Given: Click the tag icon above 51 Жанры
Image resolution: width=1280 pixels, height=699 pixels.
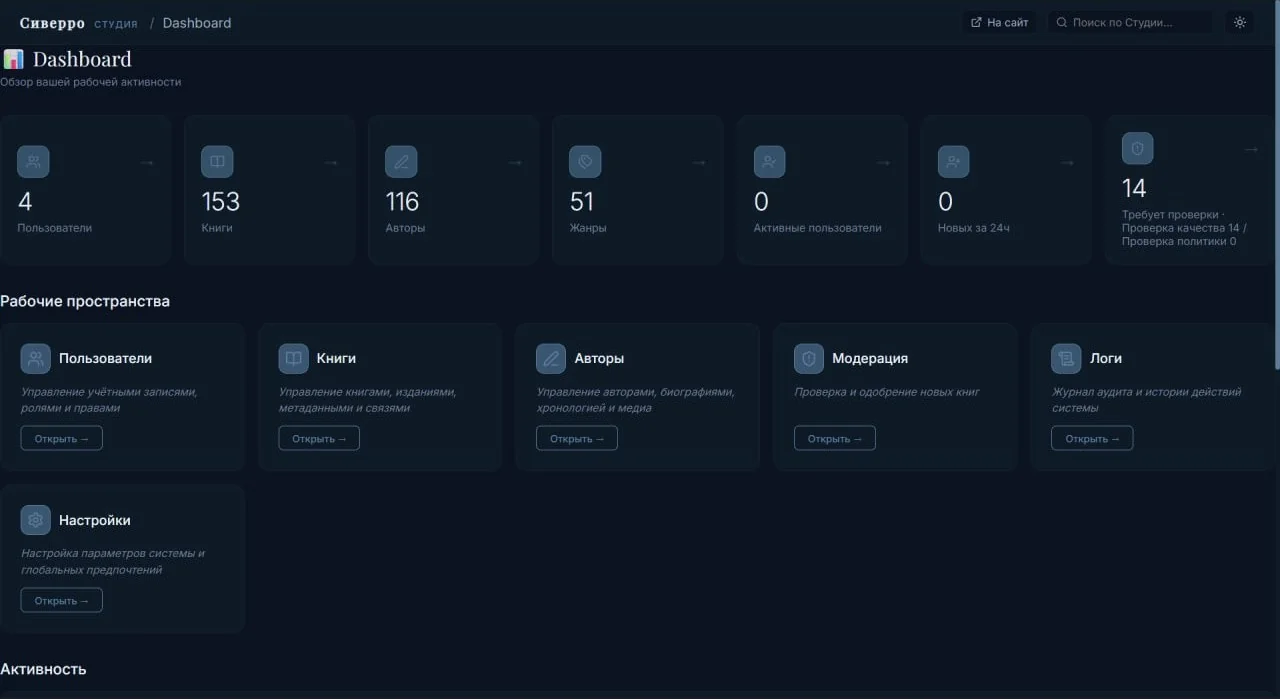Looking at the screenshot, I should point(585,162).
